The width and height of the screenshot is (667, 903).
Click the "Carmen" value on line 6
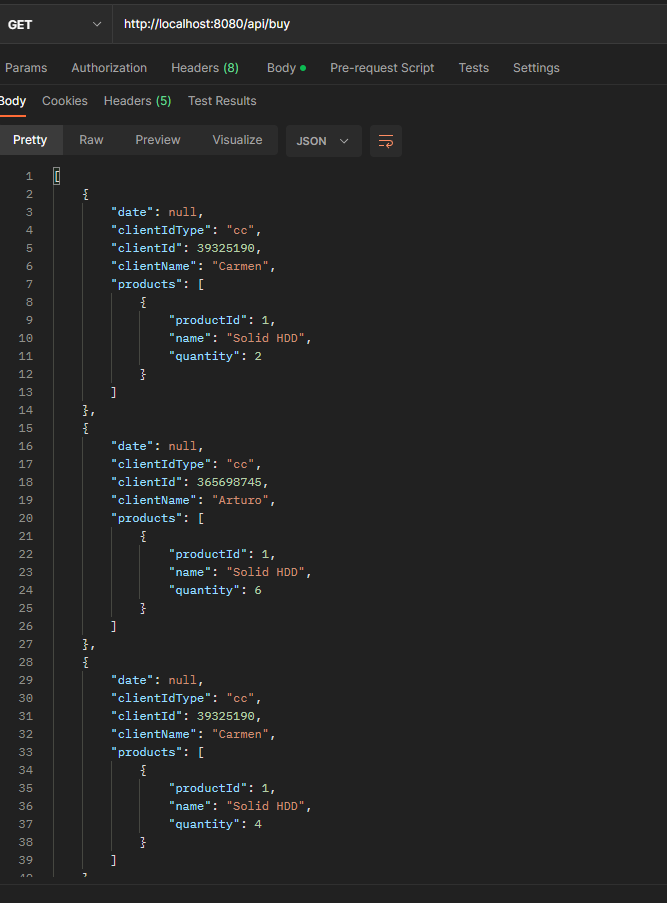240,266
